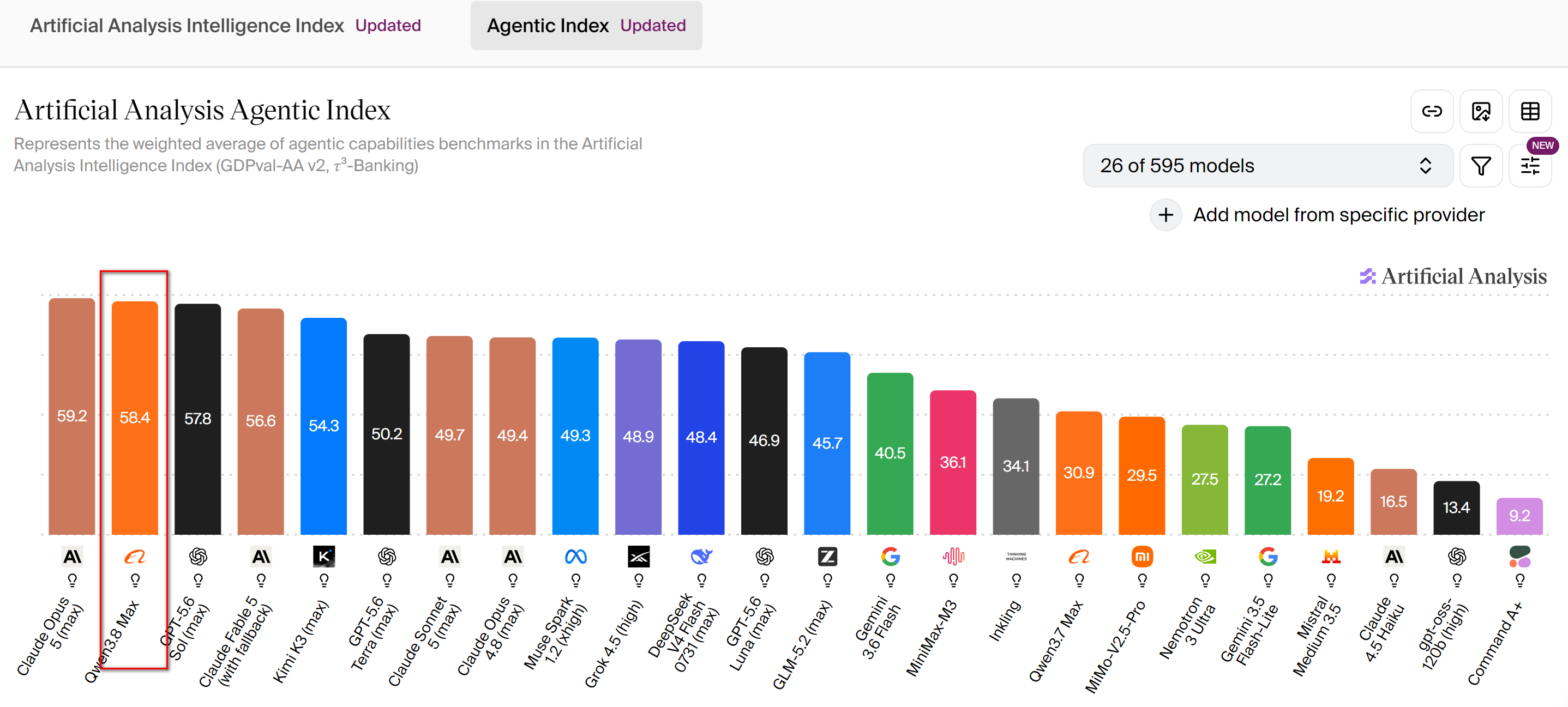Open chart settings sliders icon
The height and width of the screenshot is (707, 1568).
tap(1530, 166)
